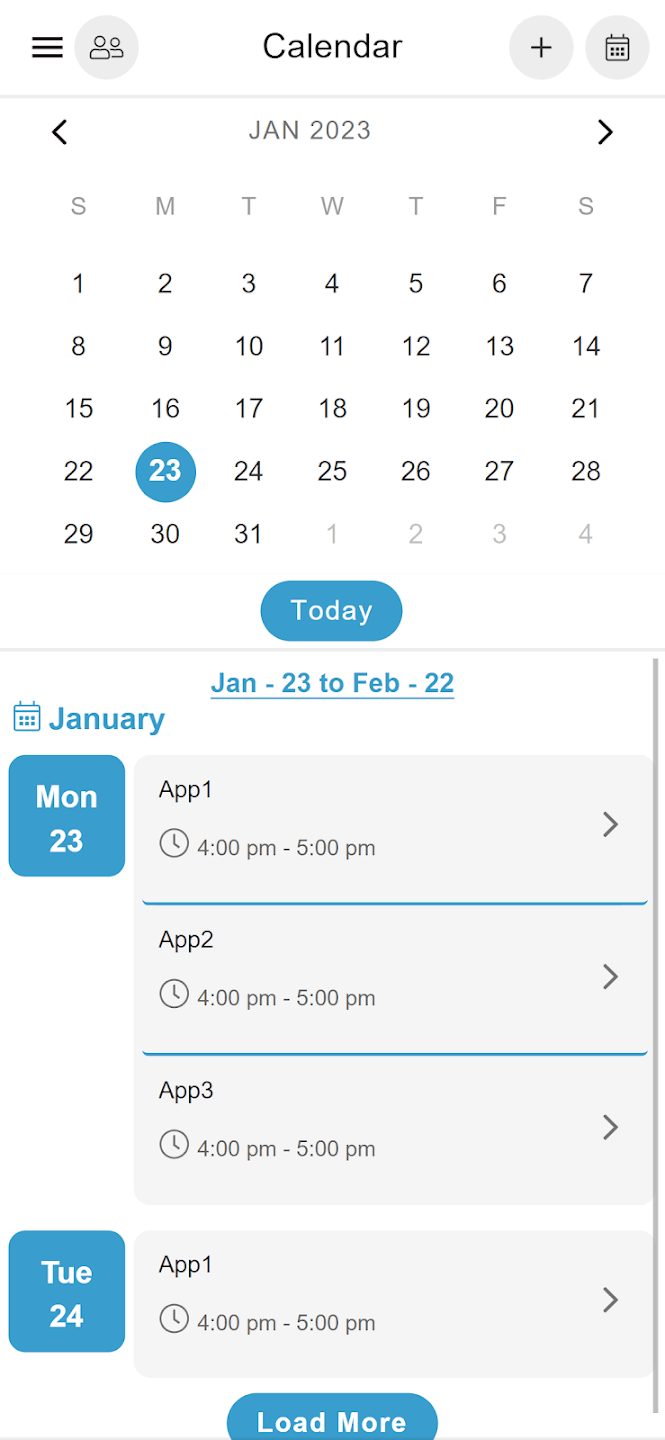Open the people/contacts icon button
Image resolution: width=665 pixels, height=1440 pixels.
[x=106, y=47]
